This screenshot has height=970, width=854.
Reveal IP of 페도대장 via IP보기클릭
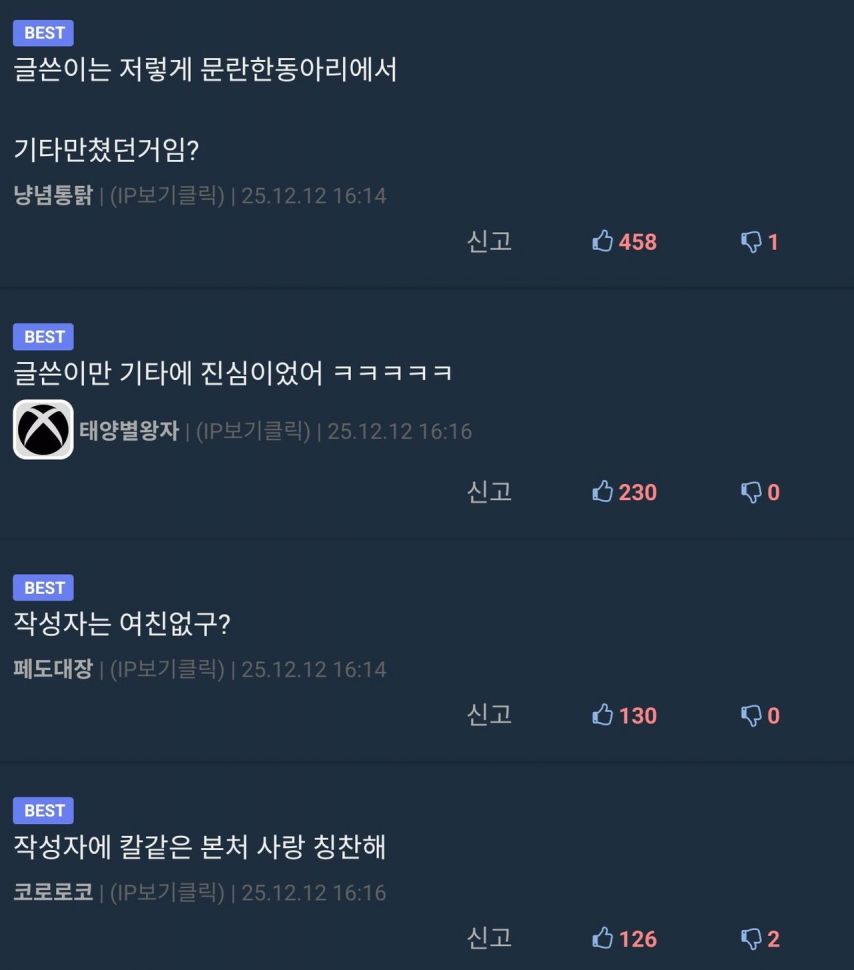pos(167,669)
